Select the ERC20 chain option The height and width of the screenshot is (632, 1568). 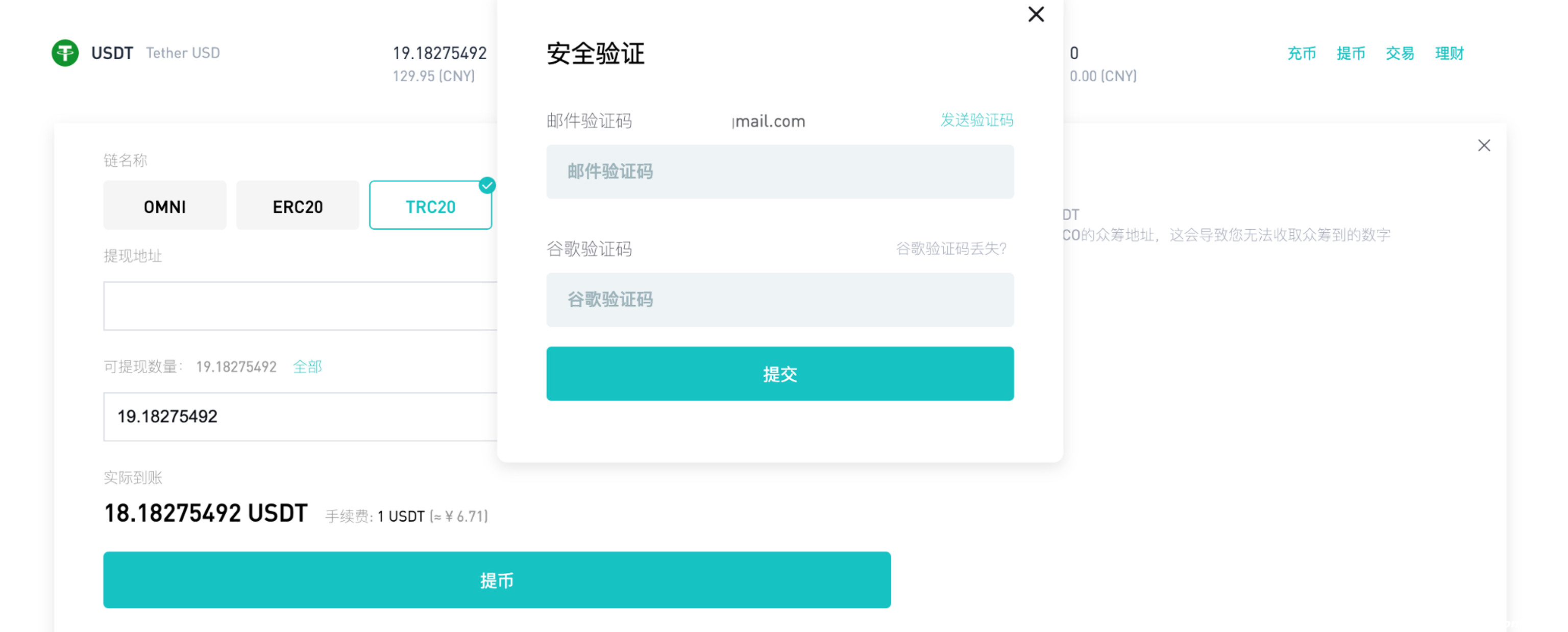[297, 206]
